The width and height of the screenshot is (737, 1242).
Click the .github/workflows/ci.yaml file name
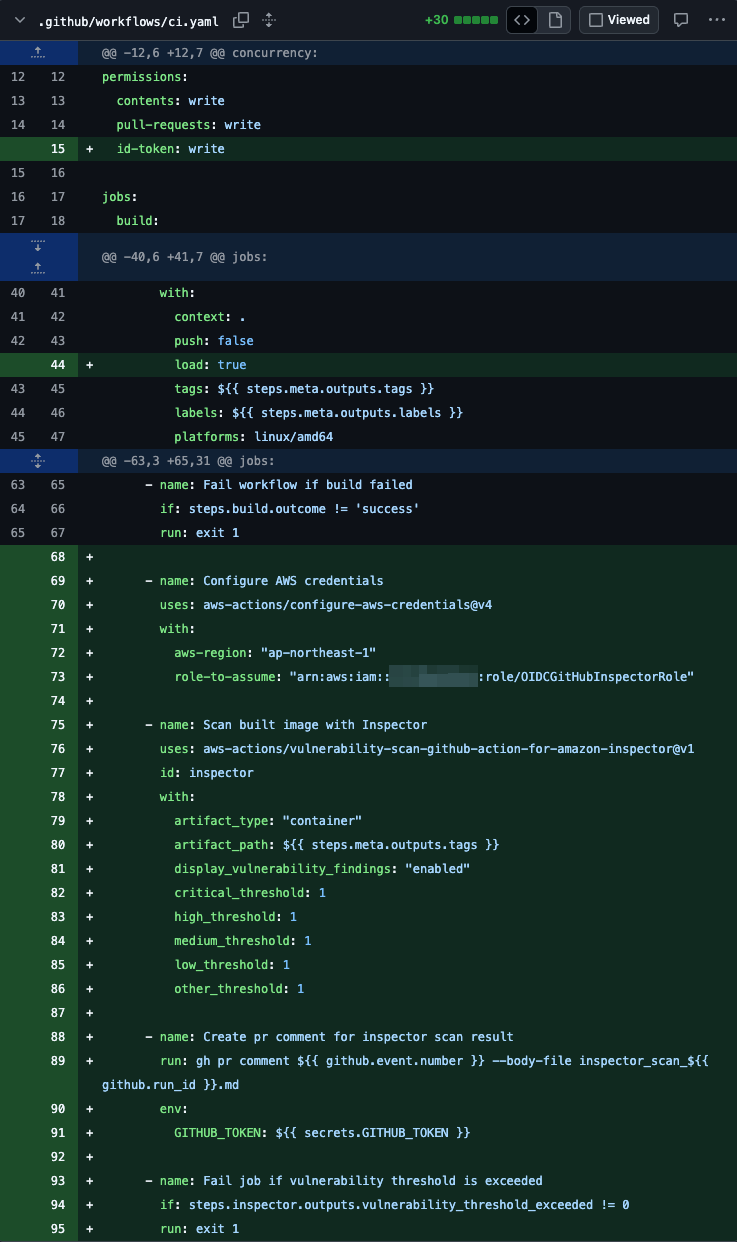pos(130,20)
